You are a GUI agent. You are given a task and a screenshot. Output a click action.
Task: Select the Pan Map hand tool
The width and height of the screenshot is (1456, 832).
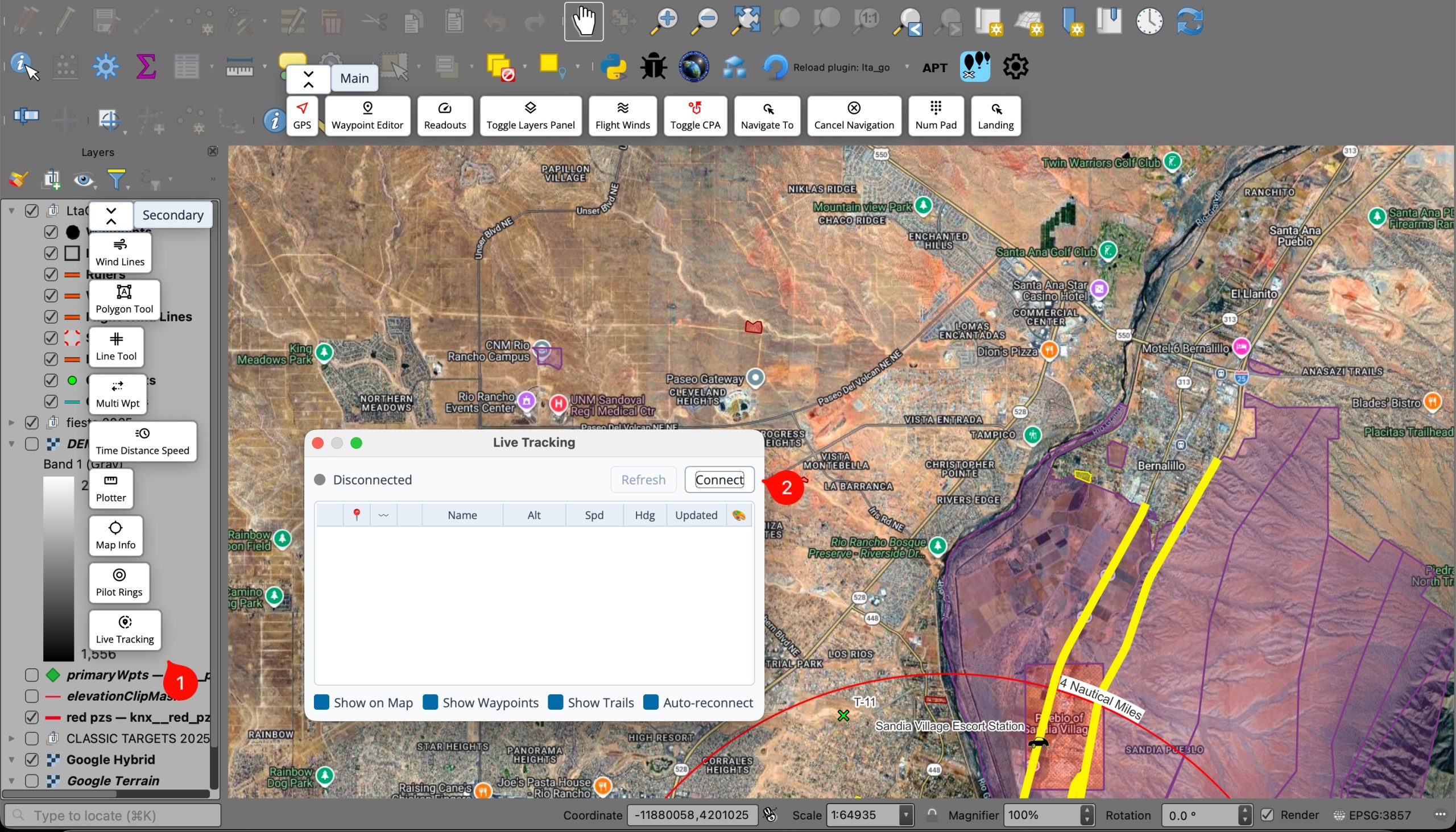(583, 20)
